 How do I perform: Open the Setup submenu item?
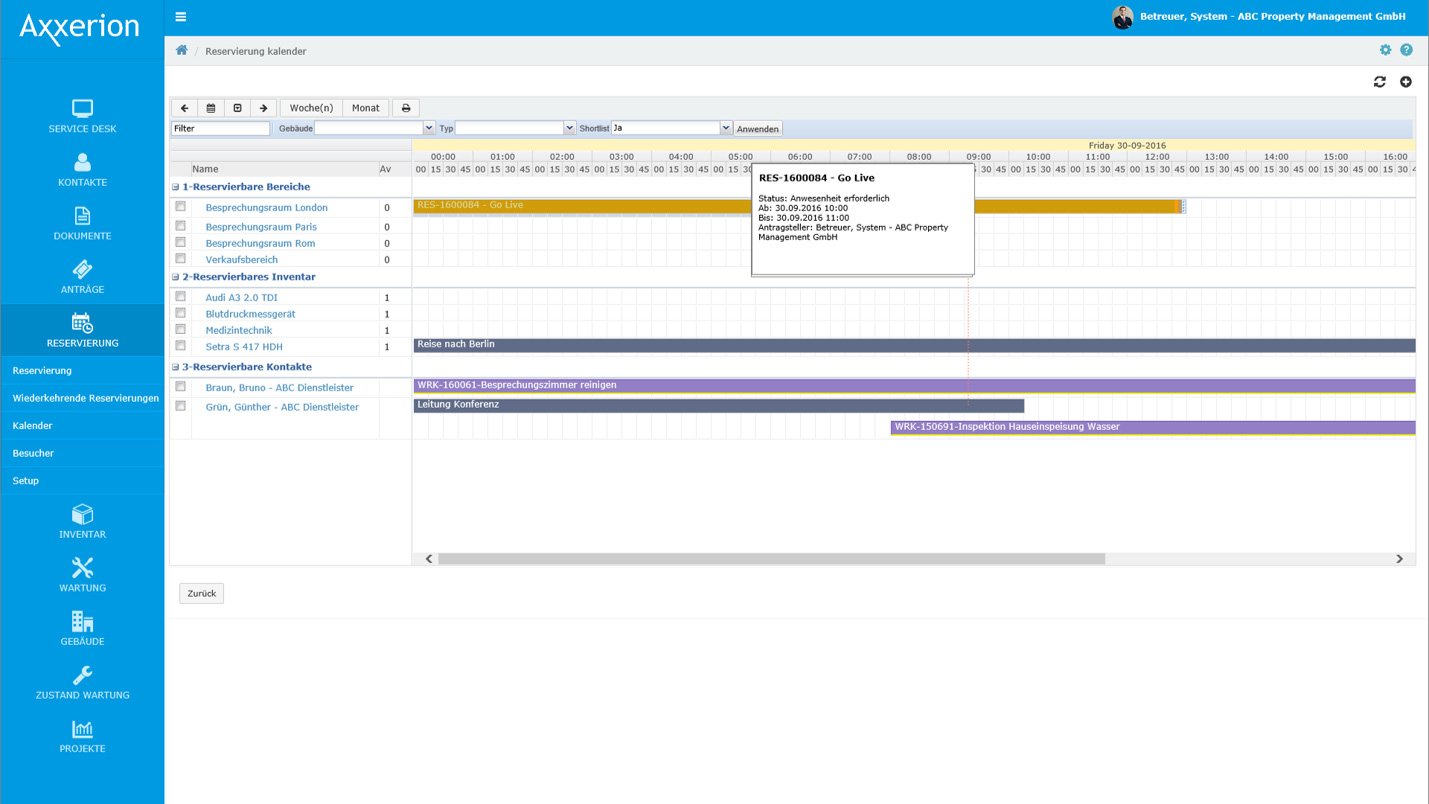click(82, 481)
